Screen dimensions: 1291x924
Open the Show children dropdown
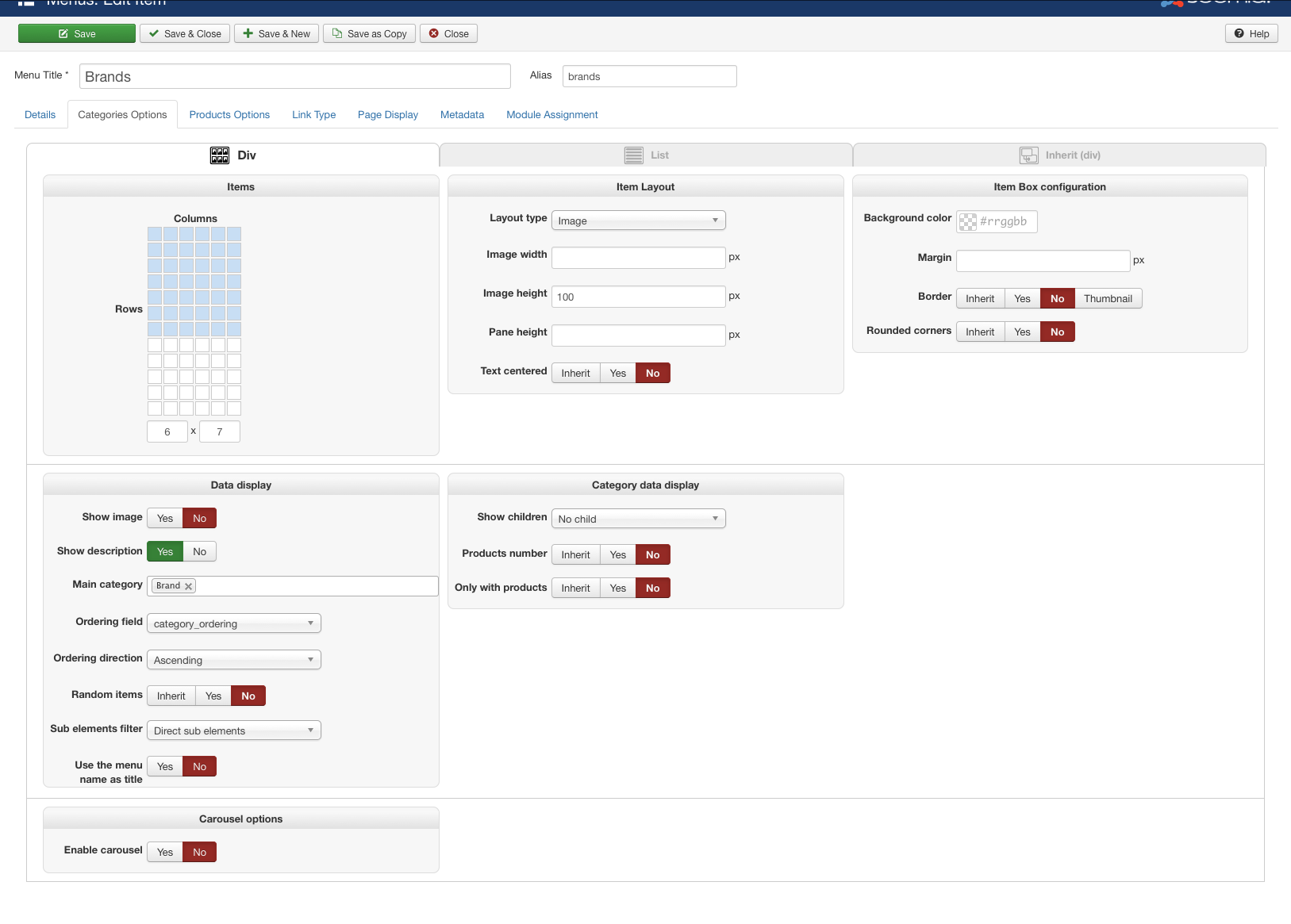[638, 519]
